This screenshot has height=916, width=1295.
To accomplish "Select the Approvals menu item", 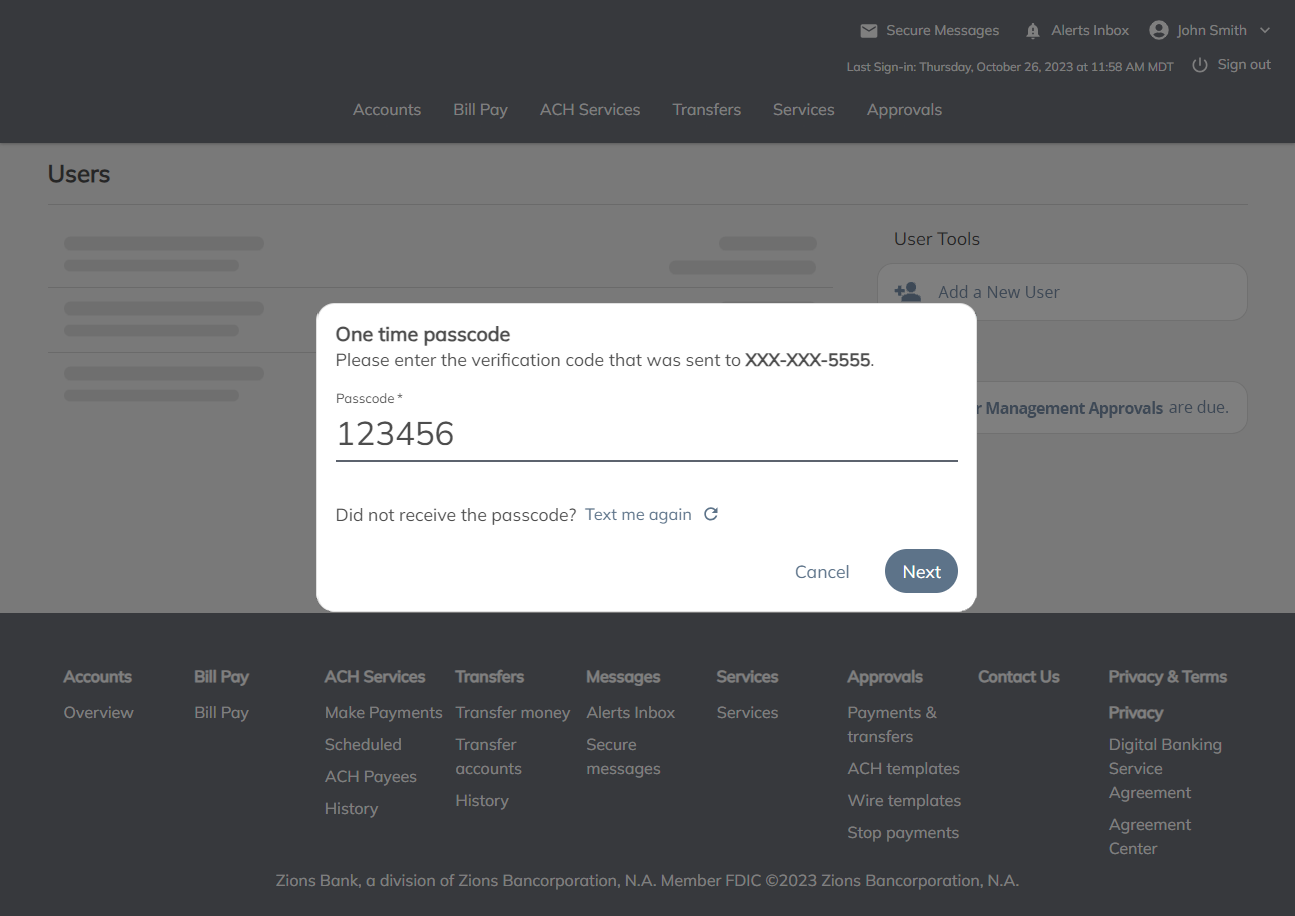I will pyautogui.click(x=904, y=110).
